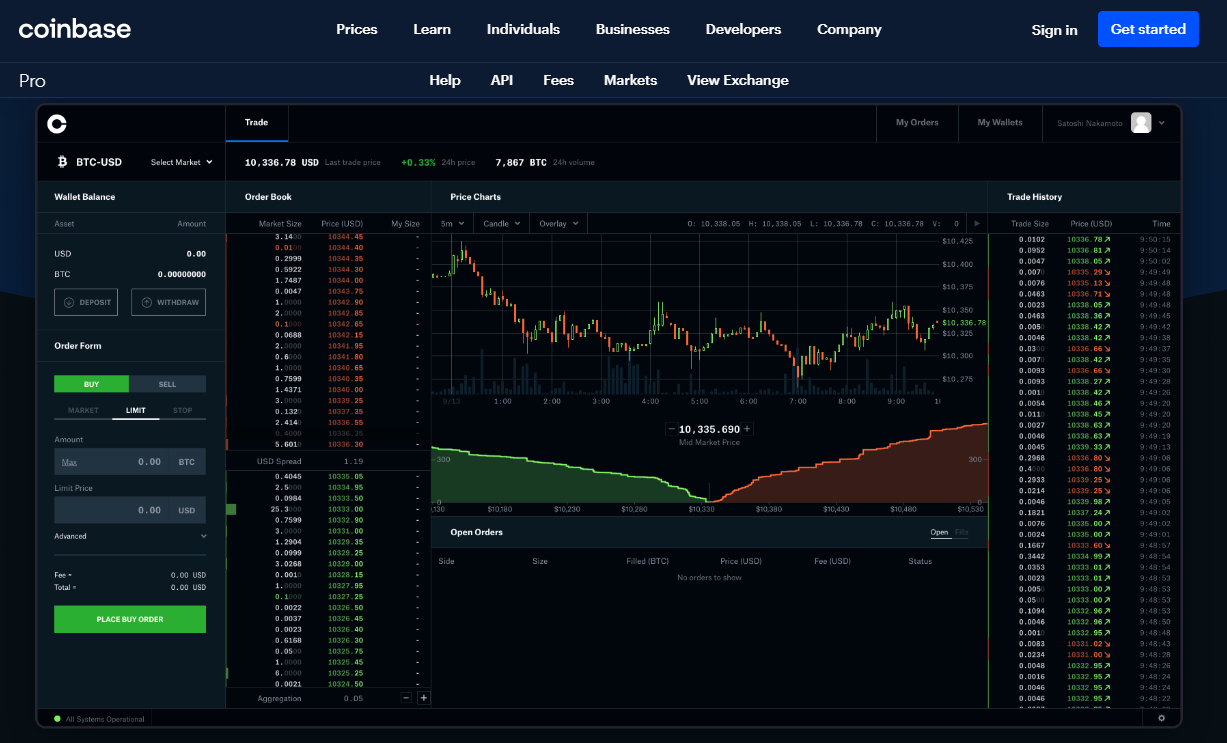Open the 5m interval dropdown

pos(452,224)
